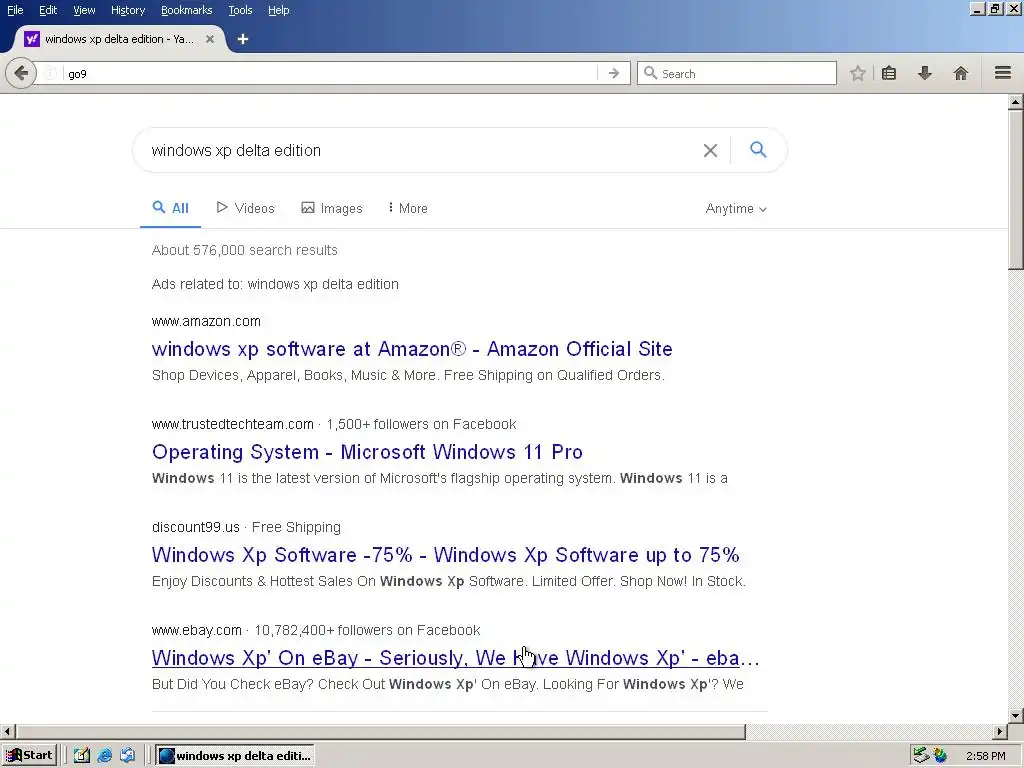
Task: Select the windows xp delta edition tab
Action: point(120,39)
